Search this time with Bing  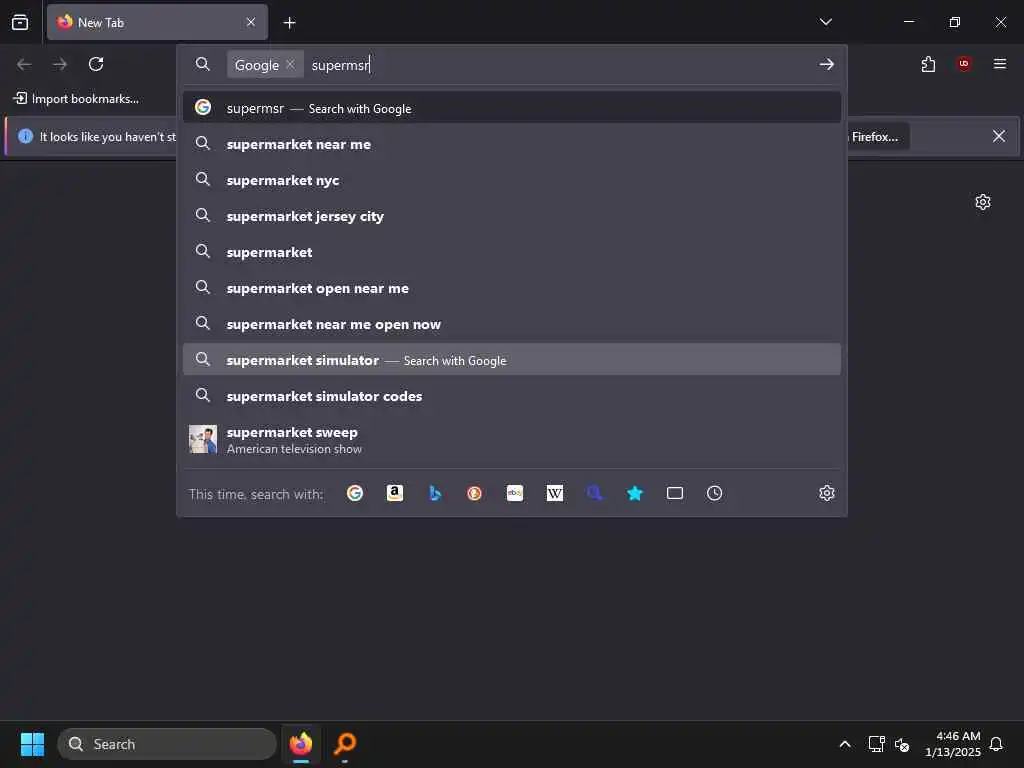(x=435, y=493)
